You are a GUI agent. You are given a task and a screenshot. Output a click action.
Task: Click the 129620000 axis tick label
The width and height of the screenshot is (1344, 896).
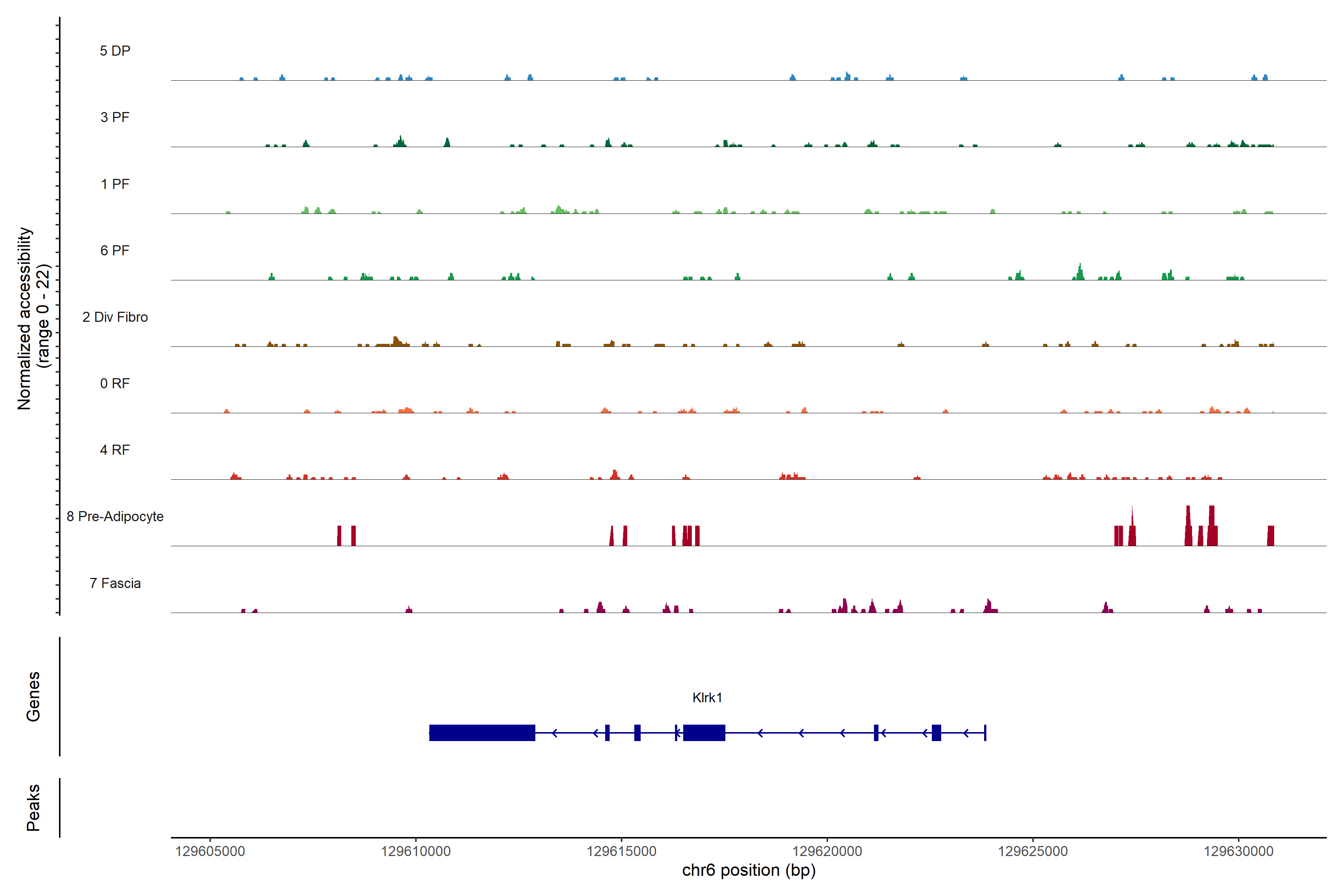click(x=827, y=852)
